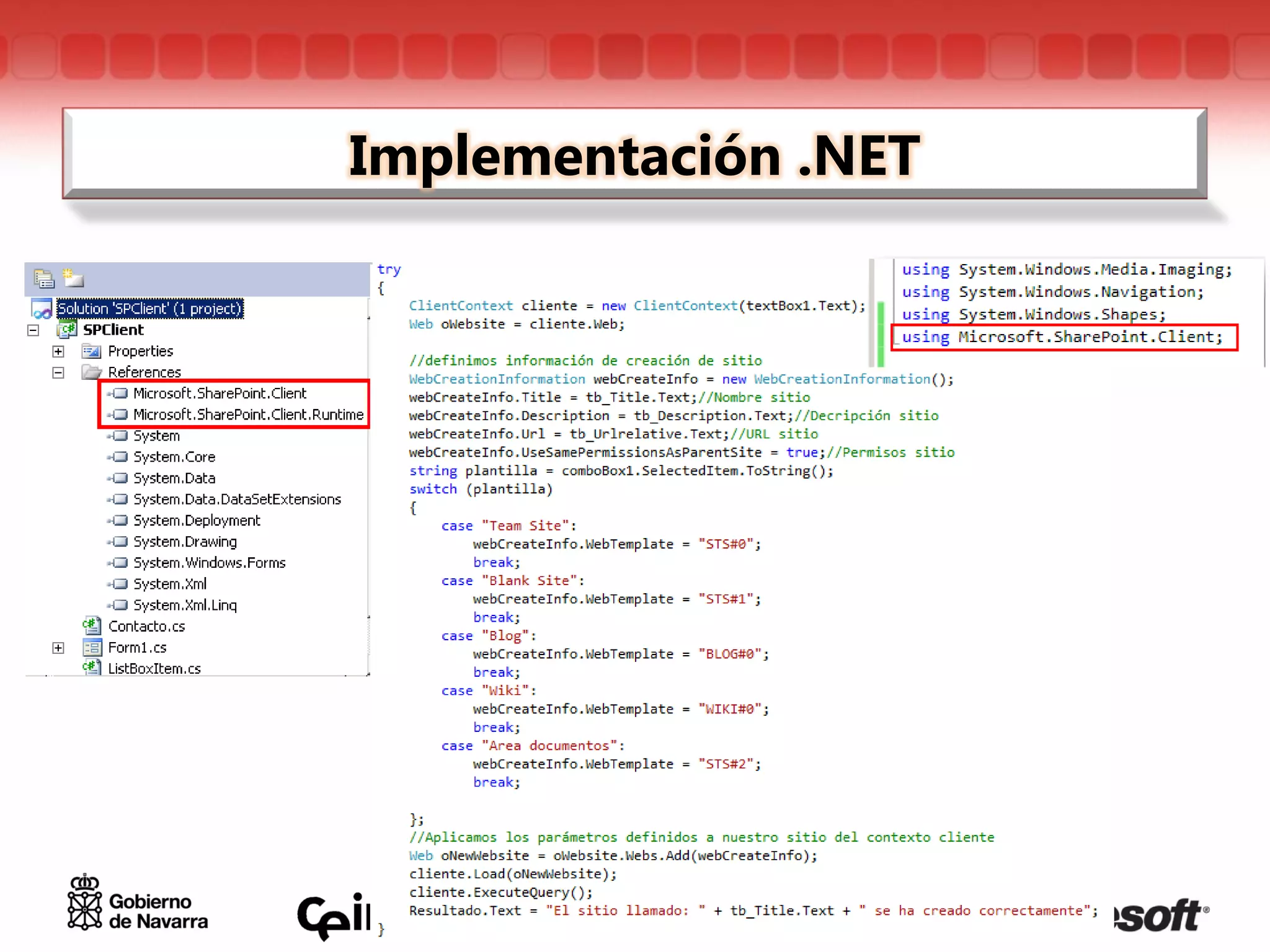Select the Solution 'SPClient' (1 project) node
1270x952 pixels.
149,309
